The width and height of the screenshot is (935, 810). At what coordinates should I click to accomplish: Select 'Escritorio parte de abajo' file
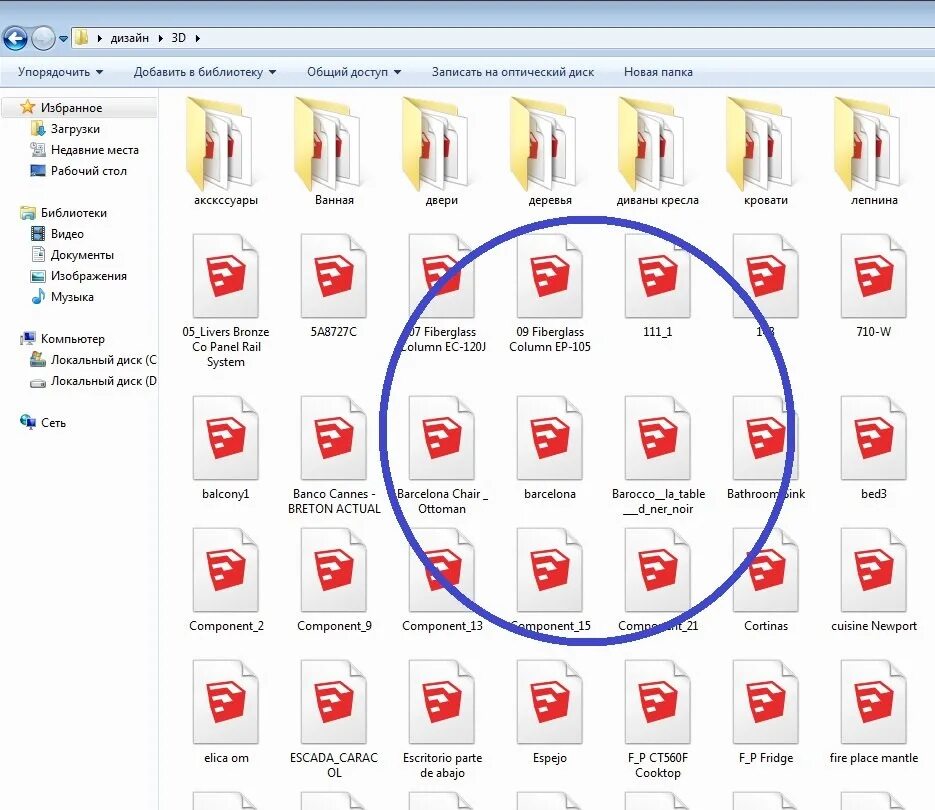(x=442, y=719)
